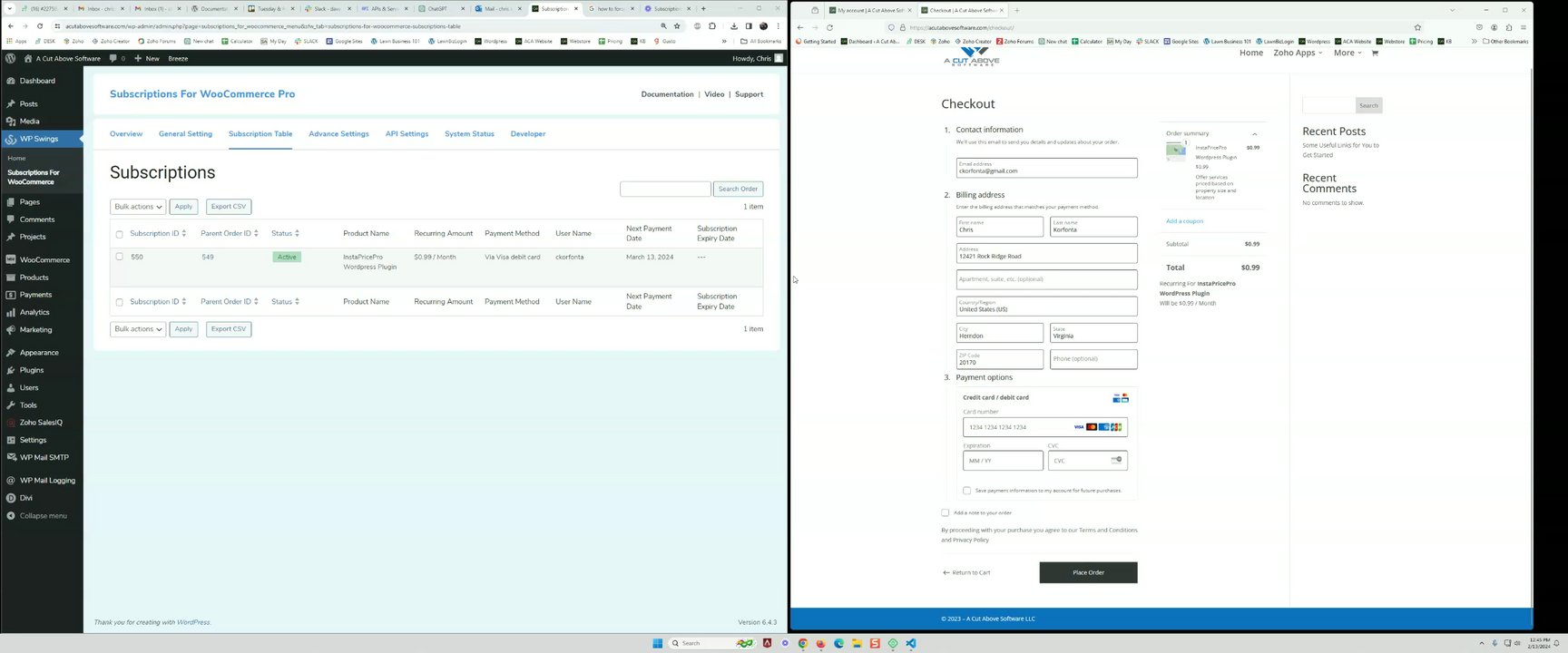Click the WordPress logo in admin bar
This screenshot has height=653, width=1568.
[x=10, y=58]
